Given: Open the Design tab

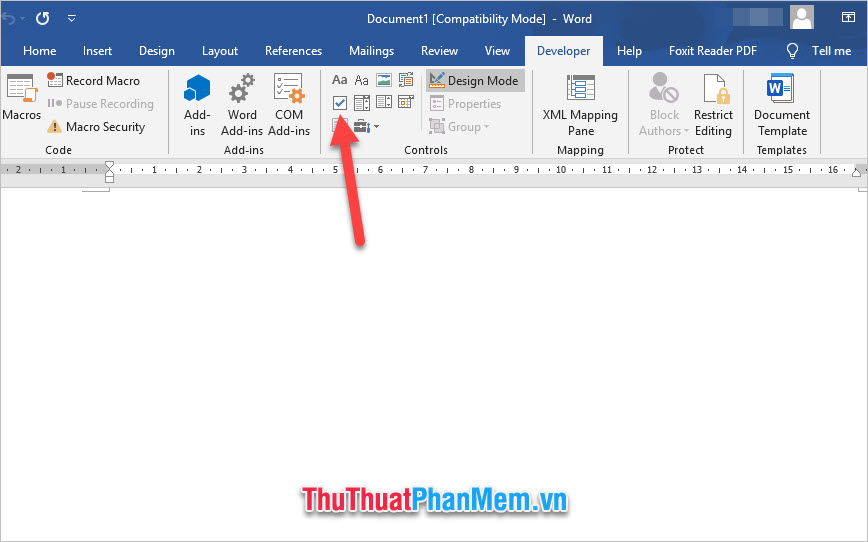Looking at the screenshot, I should 157,51.
